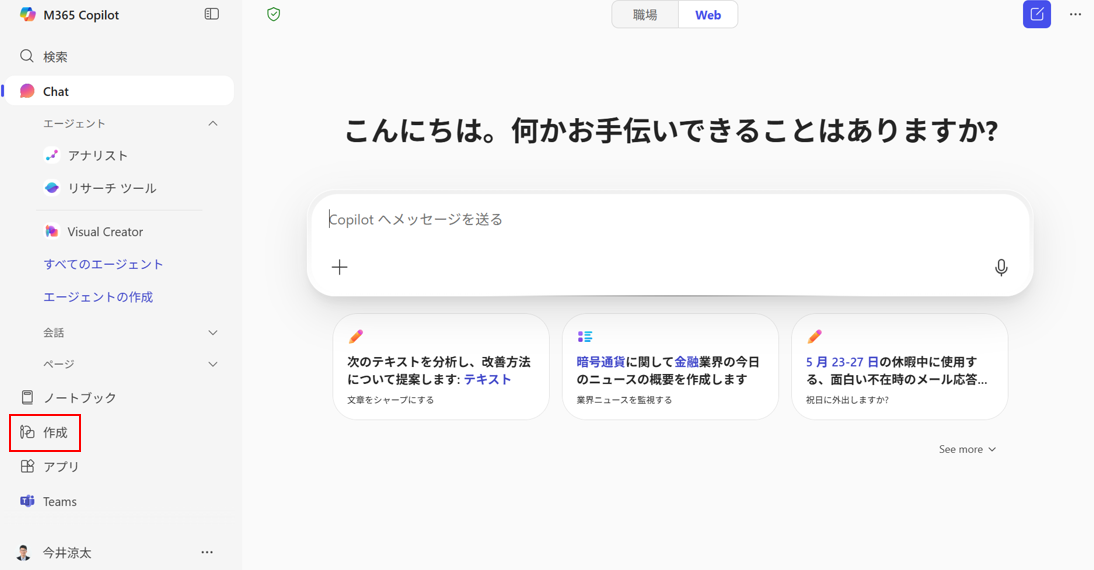Click list icon on 暗号通貨 card
This screenshot has height=570, width=1094.
tap(585, 336)
